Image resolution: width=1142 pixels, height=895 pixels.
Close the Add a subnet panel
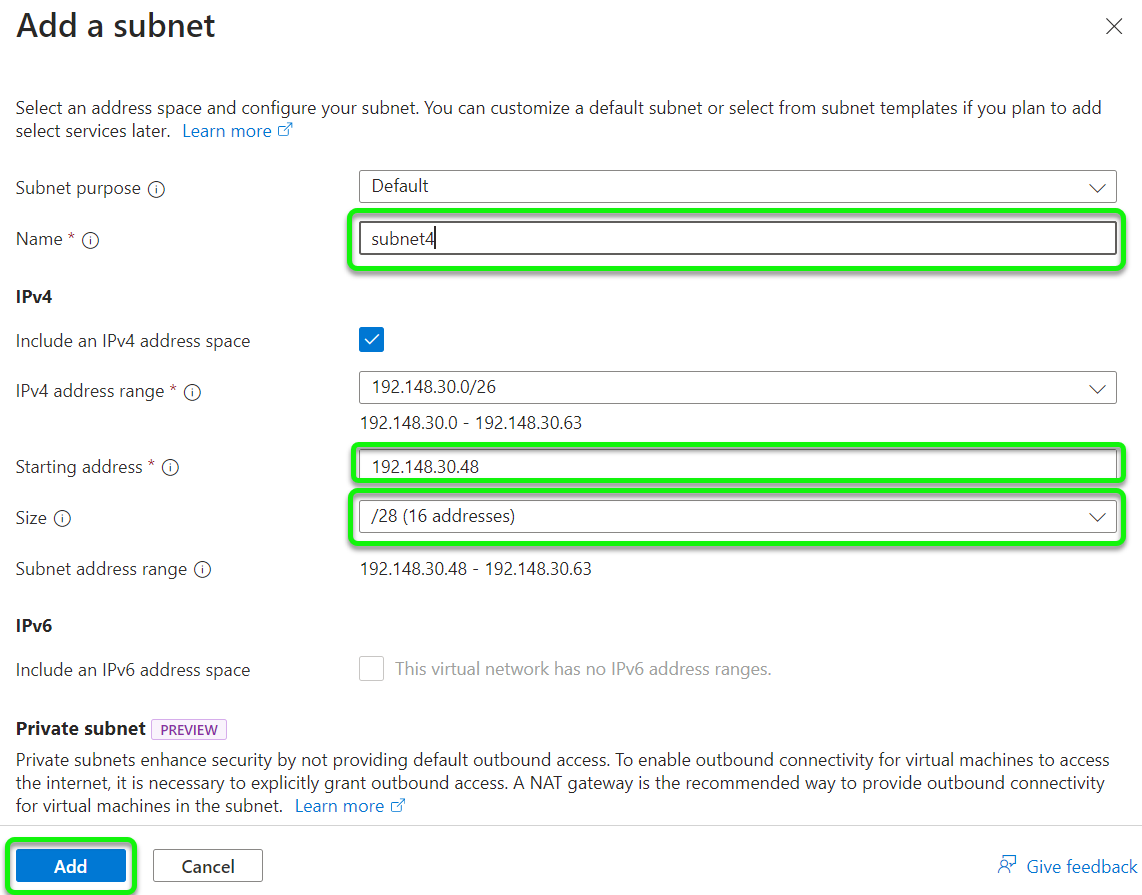pyautogui.click(x=1114, y=26)
